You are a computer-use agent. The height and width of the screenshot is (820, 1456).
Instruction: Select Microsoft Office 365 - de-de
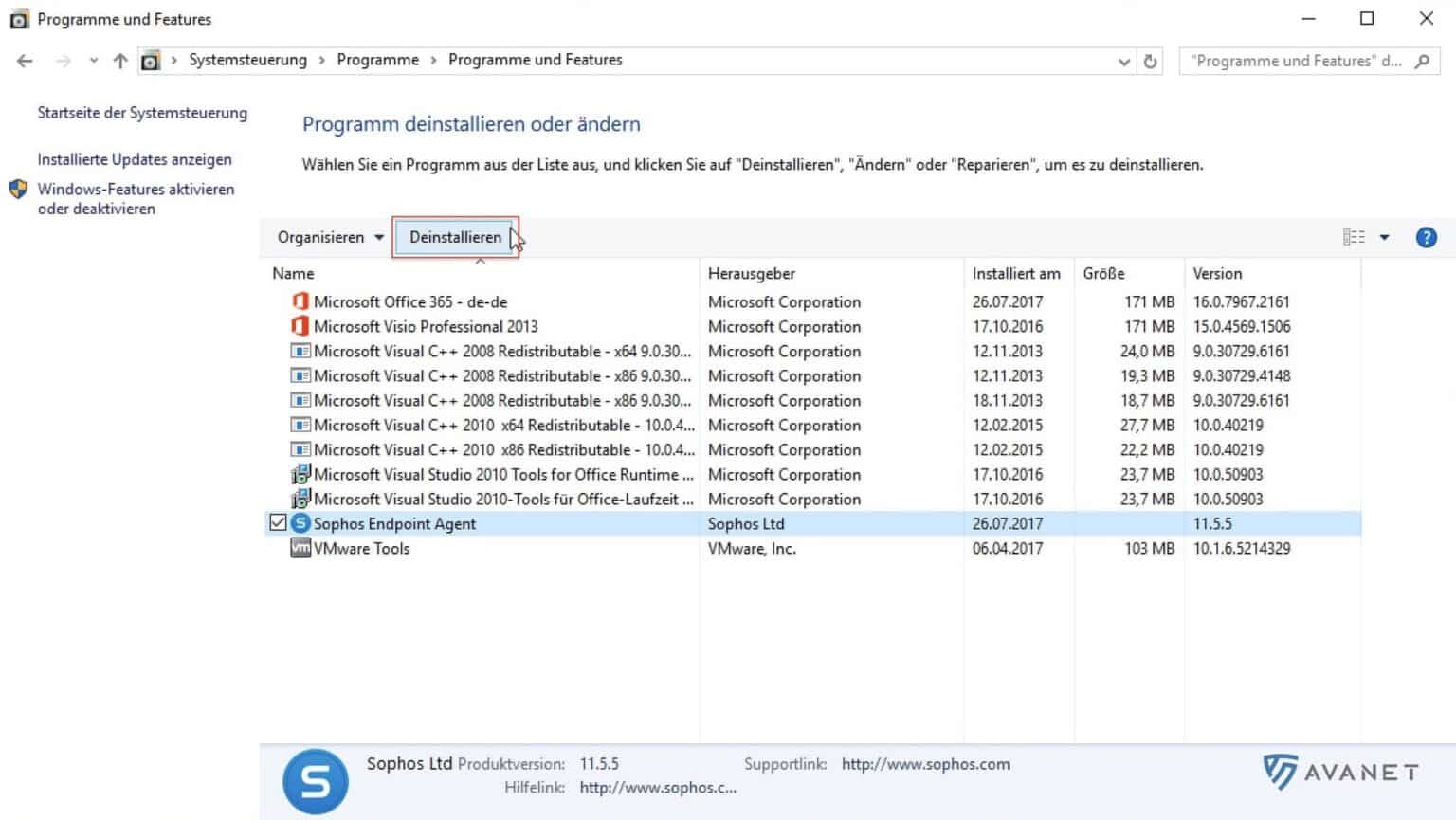coord(410,301)
